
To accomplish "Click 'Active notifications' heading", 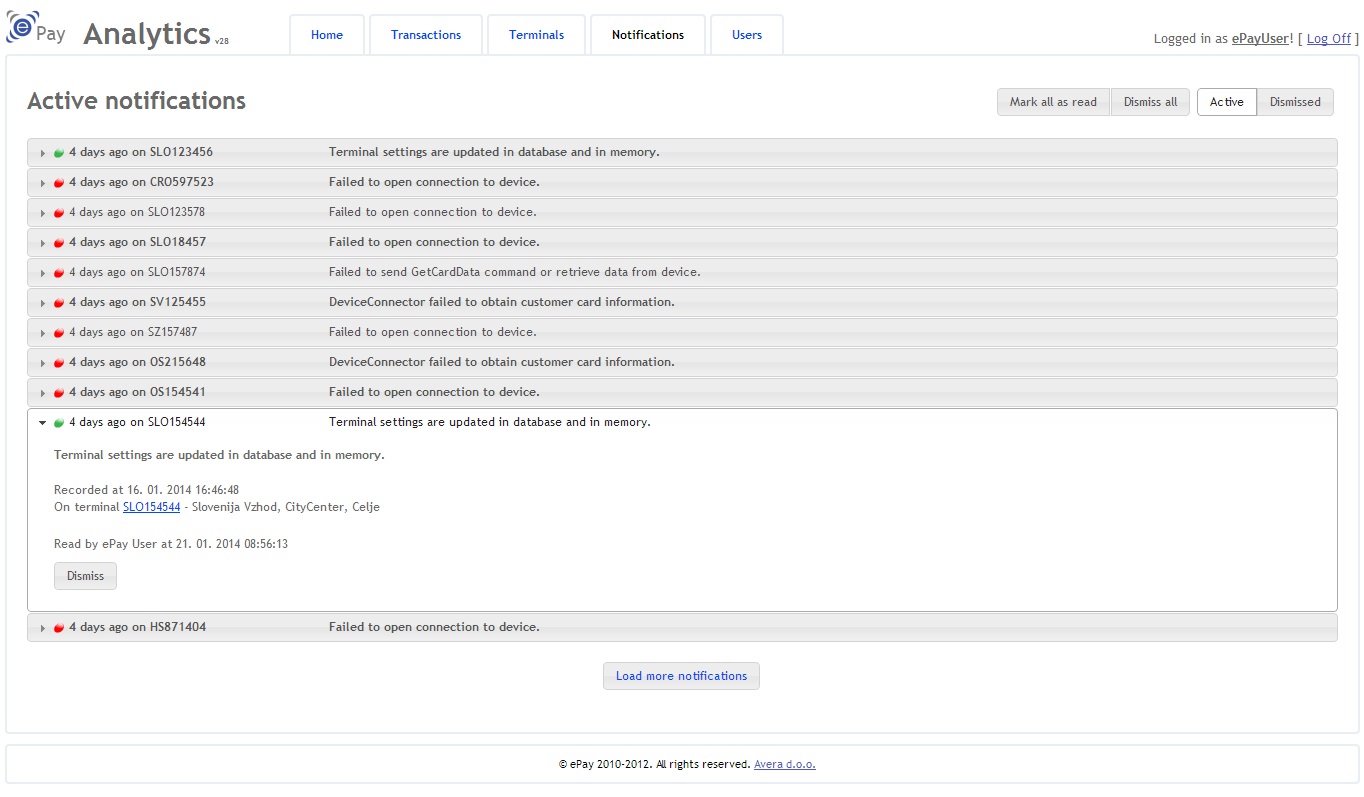I will 136,101.
